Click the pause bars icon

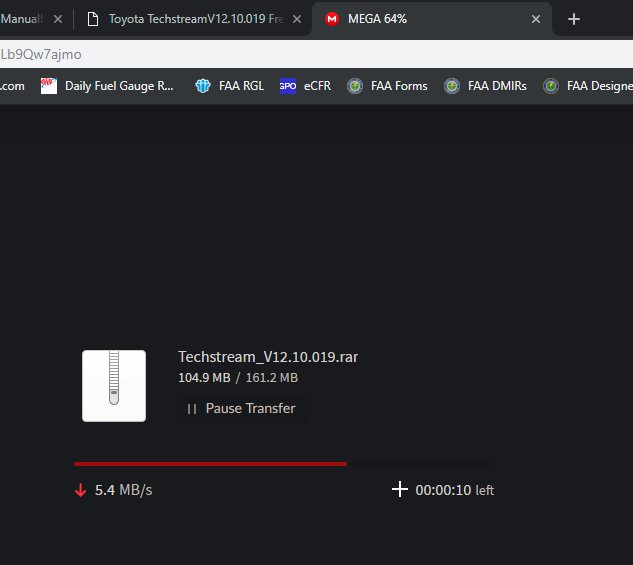pyautogui.click(x=192, y=409)
